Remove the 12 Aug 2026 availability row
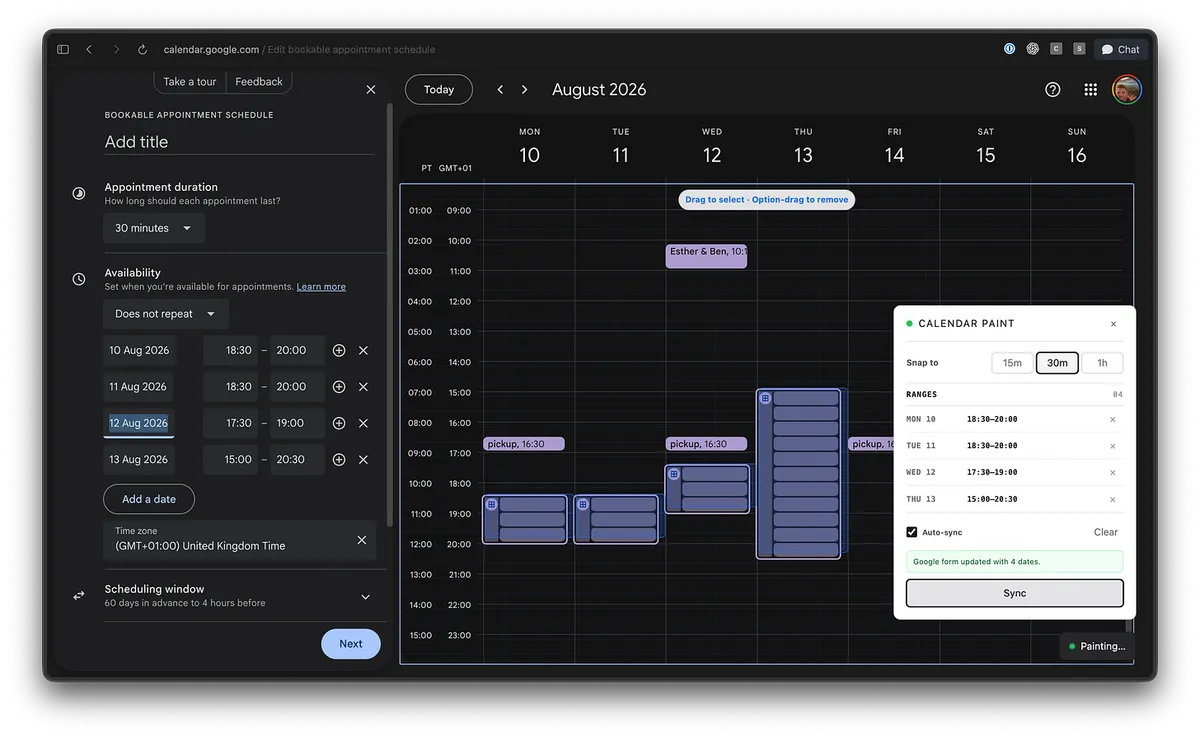Viewport: 1200px width, 738px height. 363,423
